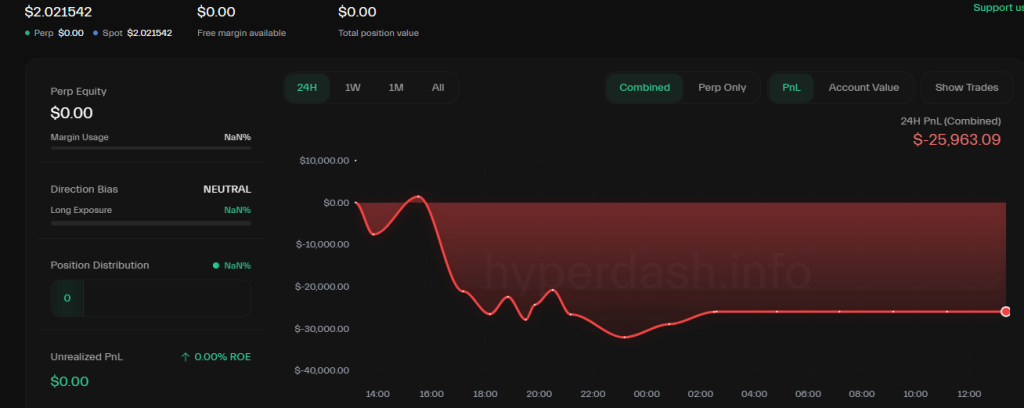Click the $-25,963.09 PnL value
The width and height of the screenshot is (1024, 408).
[x=957, y=140]
